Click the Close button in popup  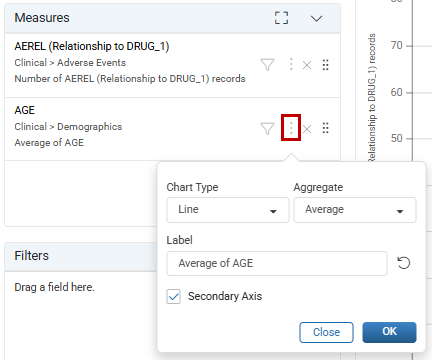(x=326, y=332)
